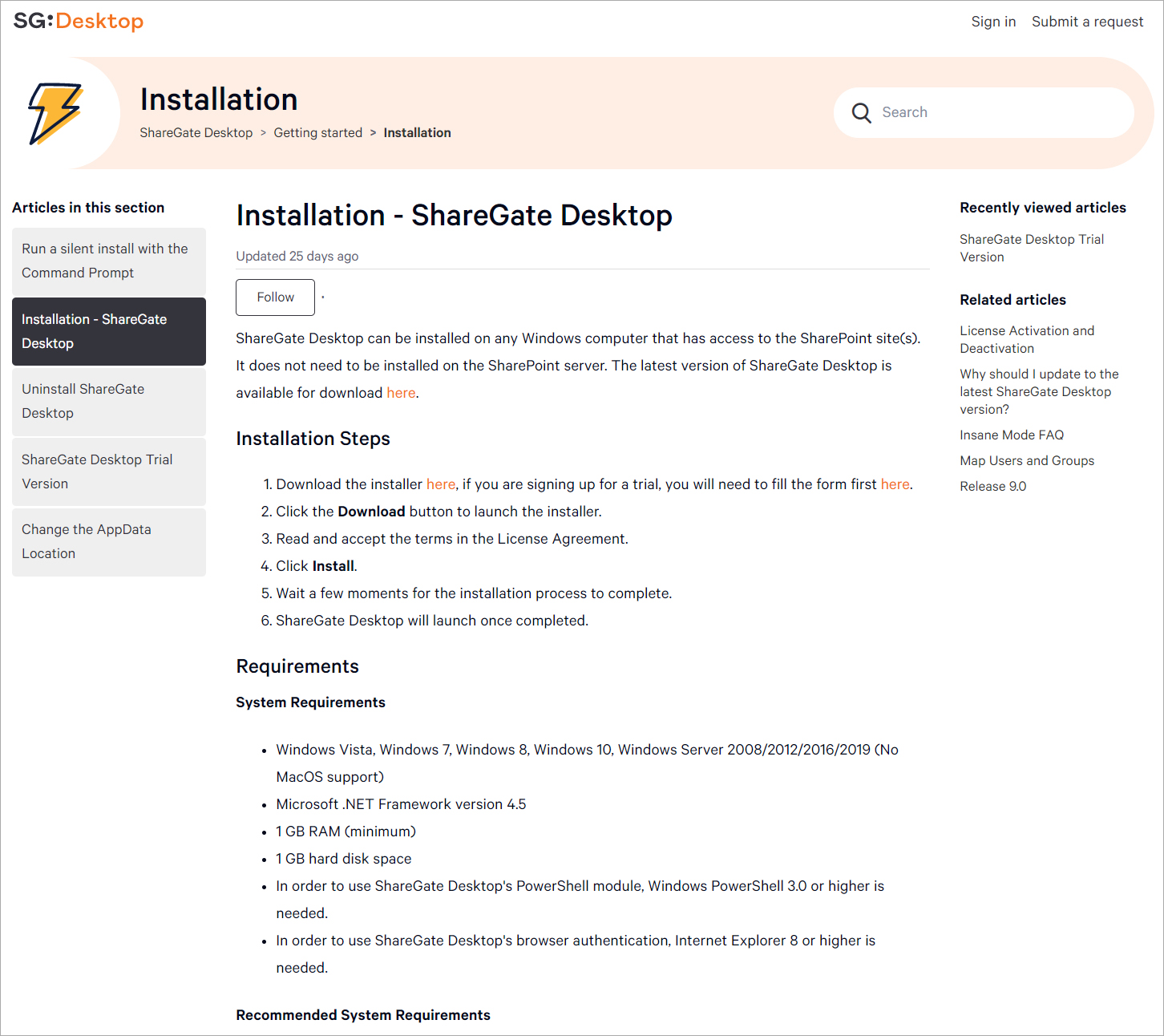This screenshot has height=1036, width=1164.
Task: Click the search magnifier icon
Action: coord(861,113)
